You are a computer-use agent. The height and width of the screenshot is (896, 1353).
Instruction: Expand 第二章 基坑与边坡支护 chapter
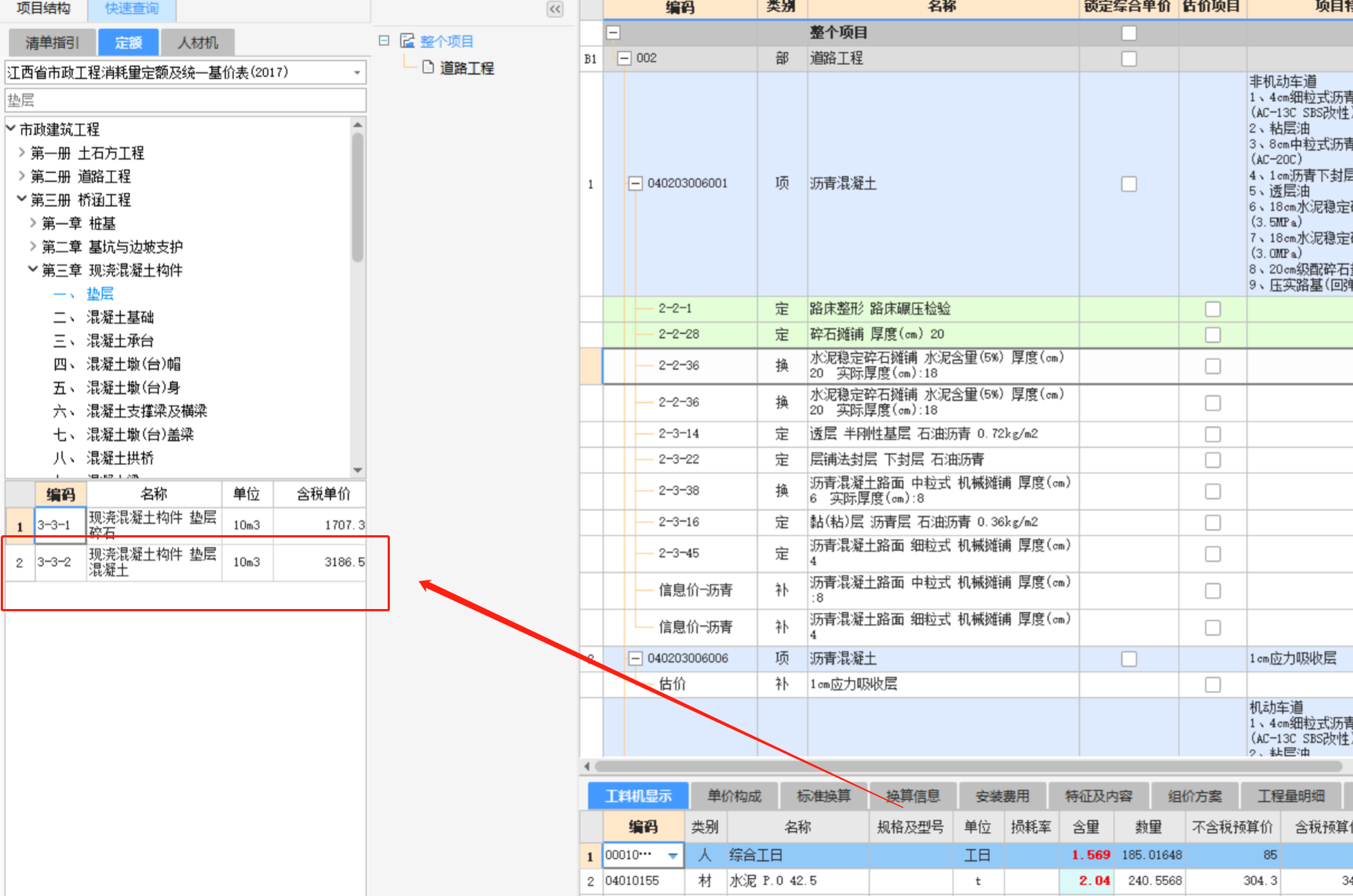[33, 246]
